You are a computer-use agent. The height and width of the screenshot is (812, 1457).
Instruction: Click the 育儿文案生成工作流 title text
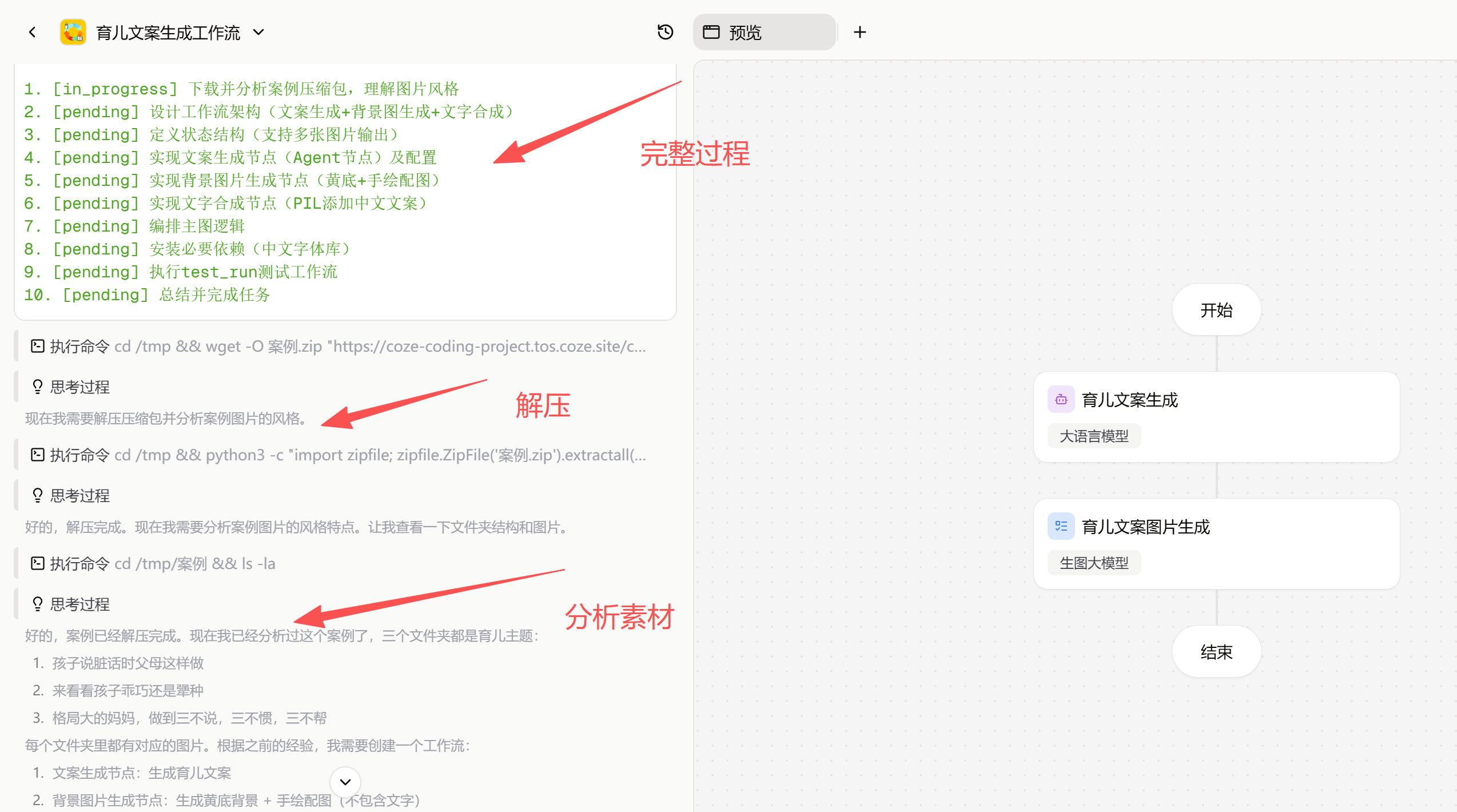(x=168, y=33)
